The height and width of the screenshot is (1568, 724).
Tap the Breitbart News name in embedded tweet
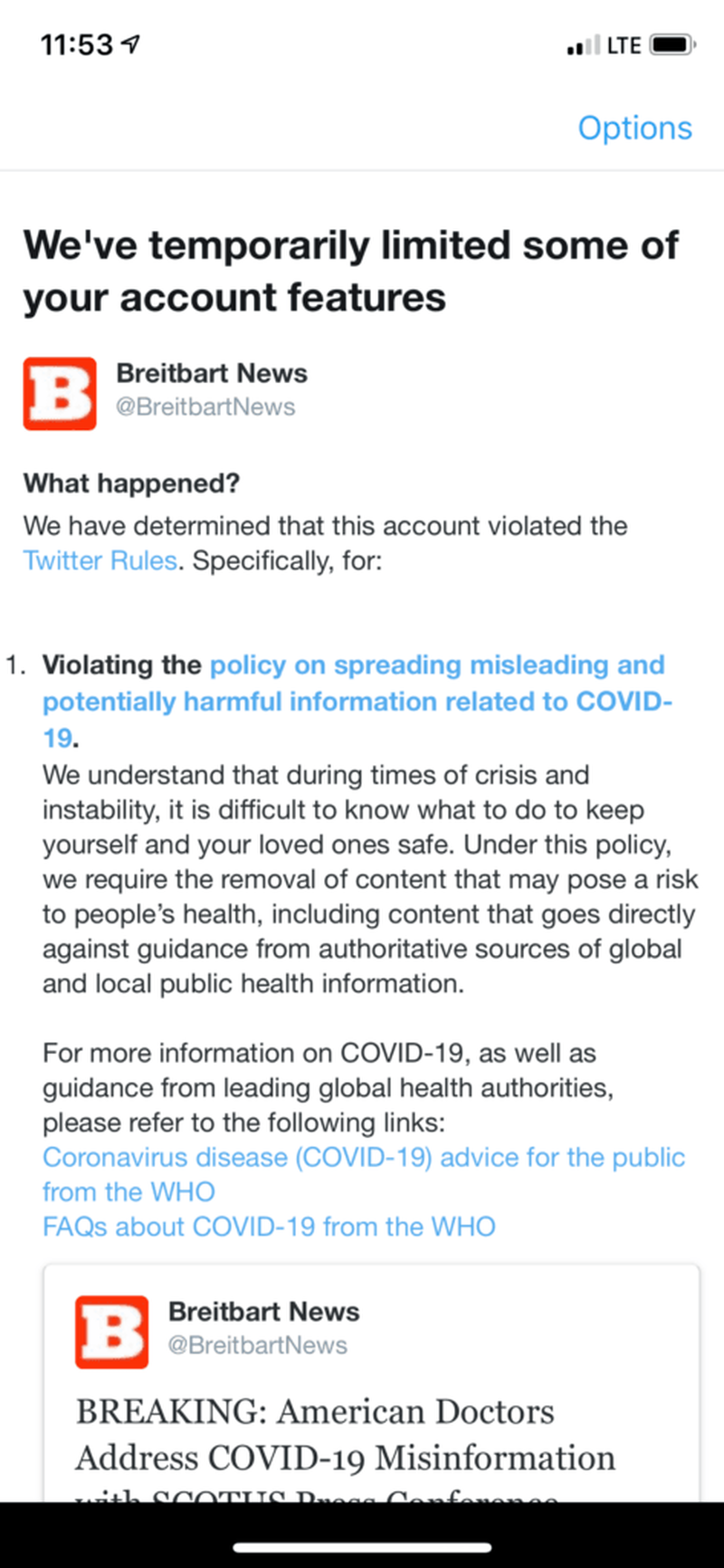click(263, 1311)
